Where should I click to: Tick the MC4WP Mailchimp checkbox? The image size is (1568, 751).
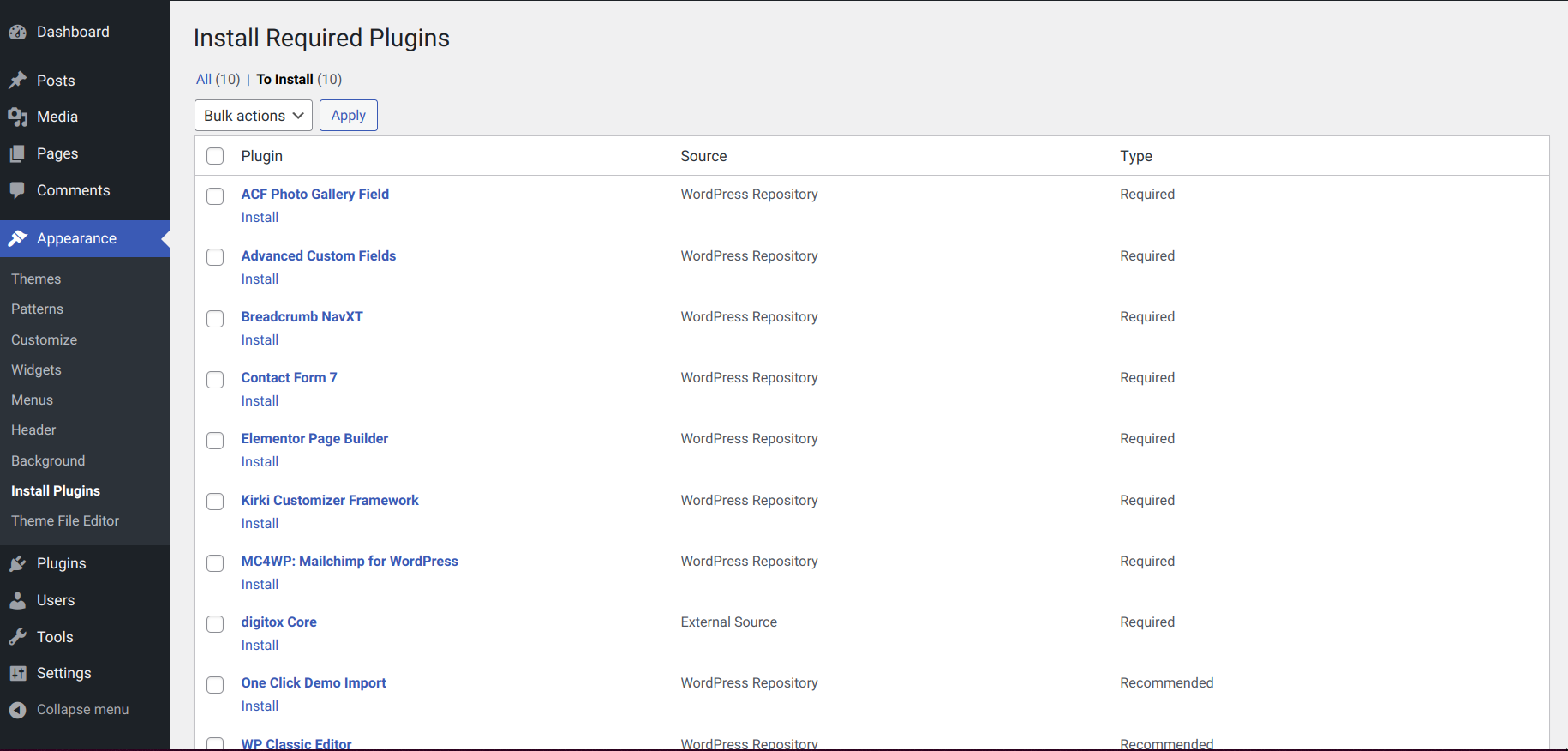(x=215, y=563)
